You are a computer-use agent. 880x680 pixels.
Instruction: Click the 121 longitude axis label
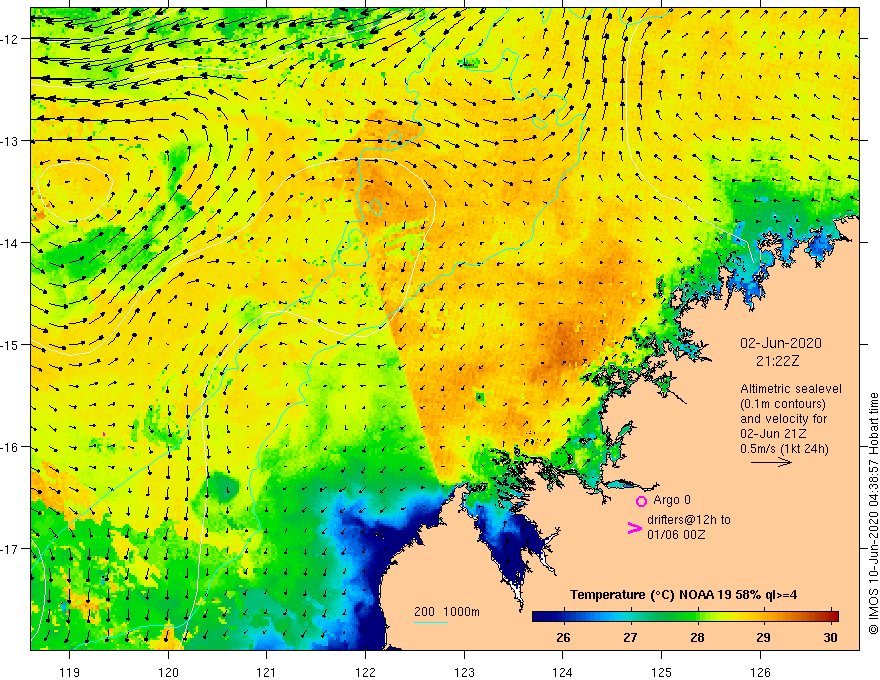(267, 672)
